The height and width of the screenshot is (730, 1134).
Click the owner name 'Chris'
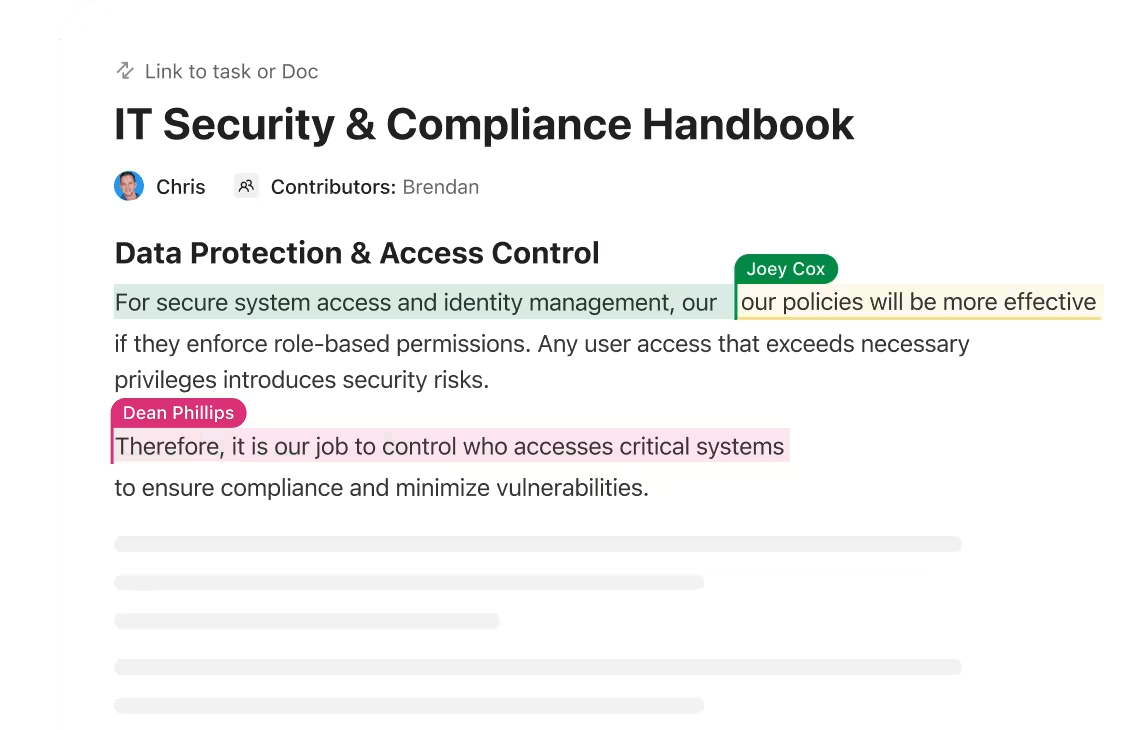pos(180,187)
